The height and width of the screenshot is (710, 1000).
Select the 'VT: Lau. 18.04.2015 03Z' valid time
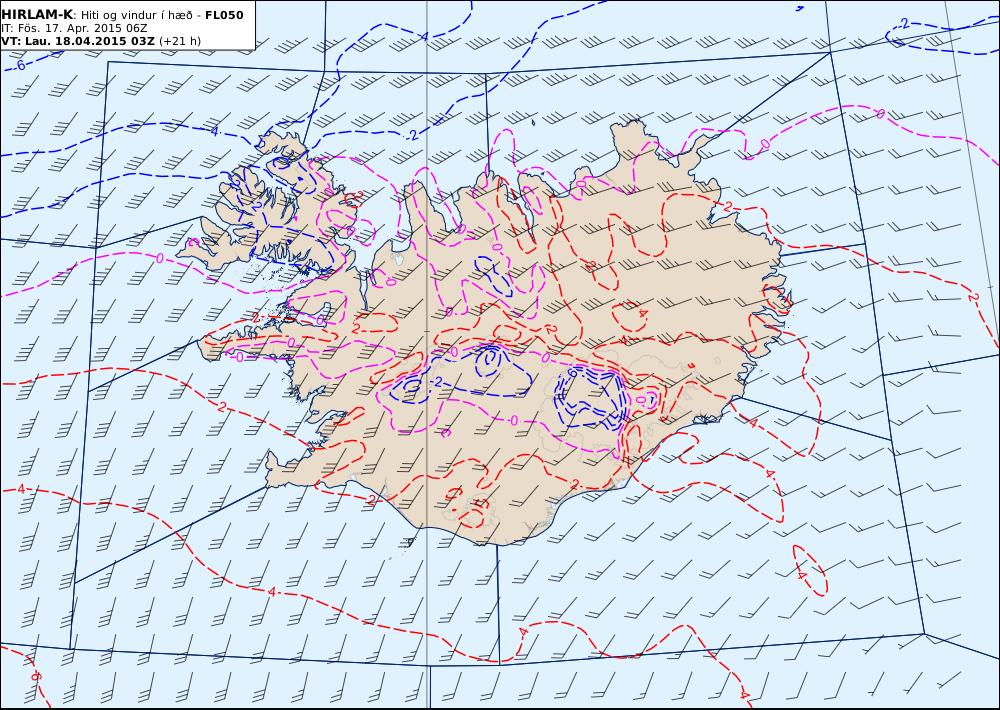pos(78,41)
